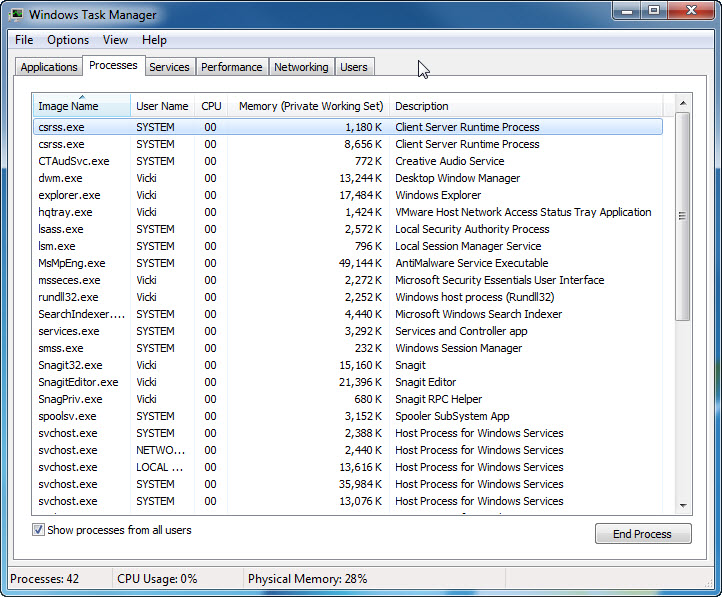Open the Performance tab
The width and height of the screenshot is (722, 597).
tap(232, 67)
